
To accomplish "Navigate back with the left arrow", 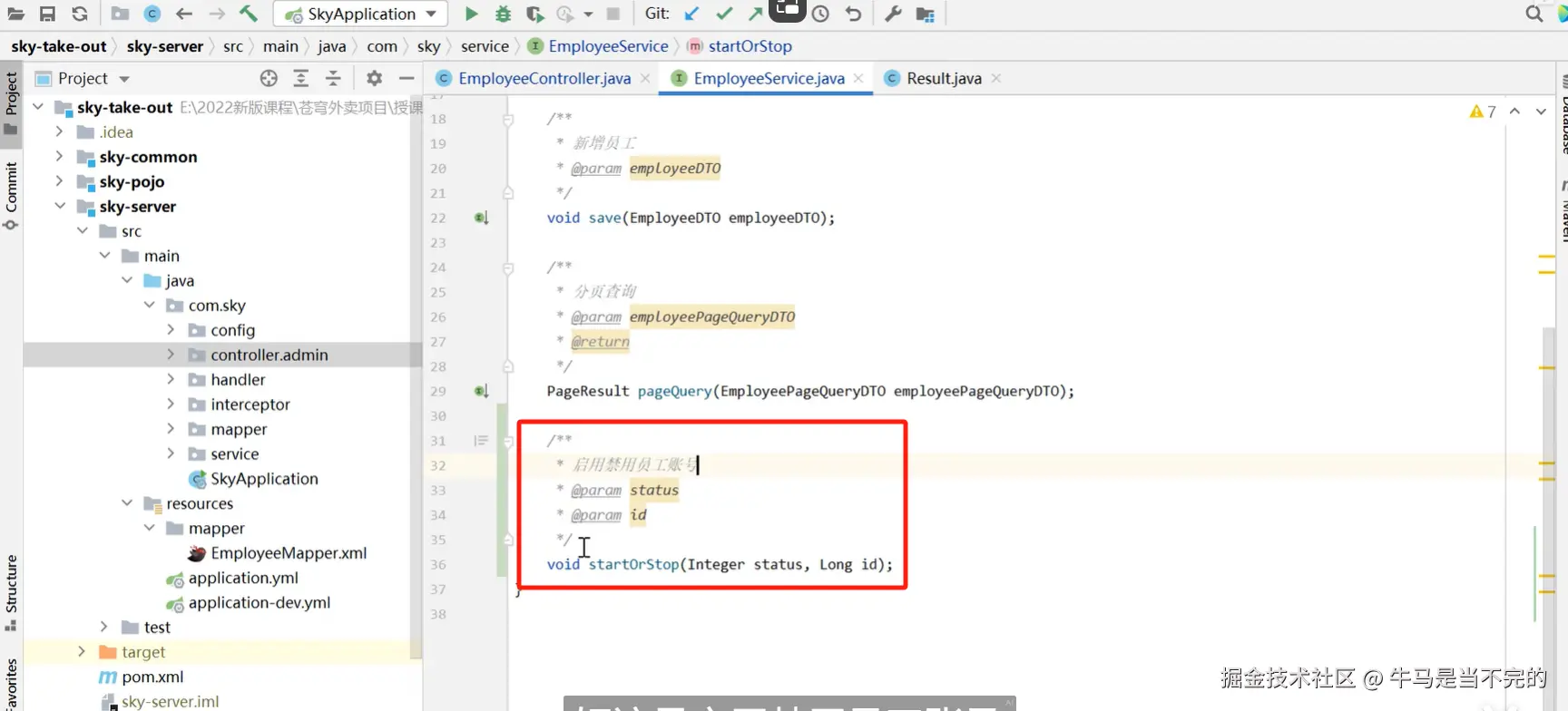I will tap(184, 14).
